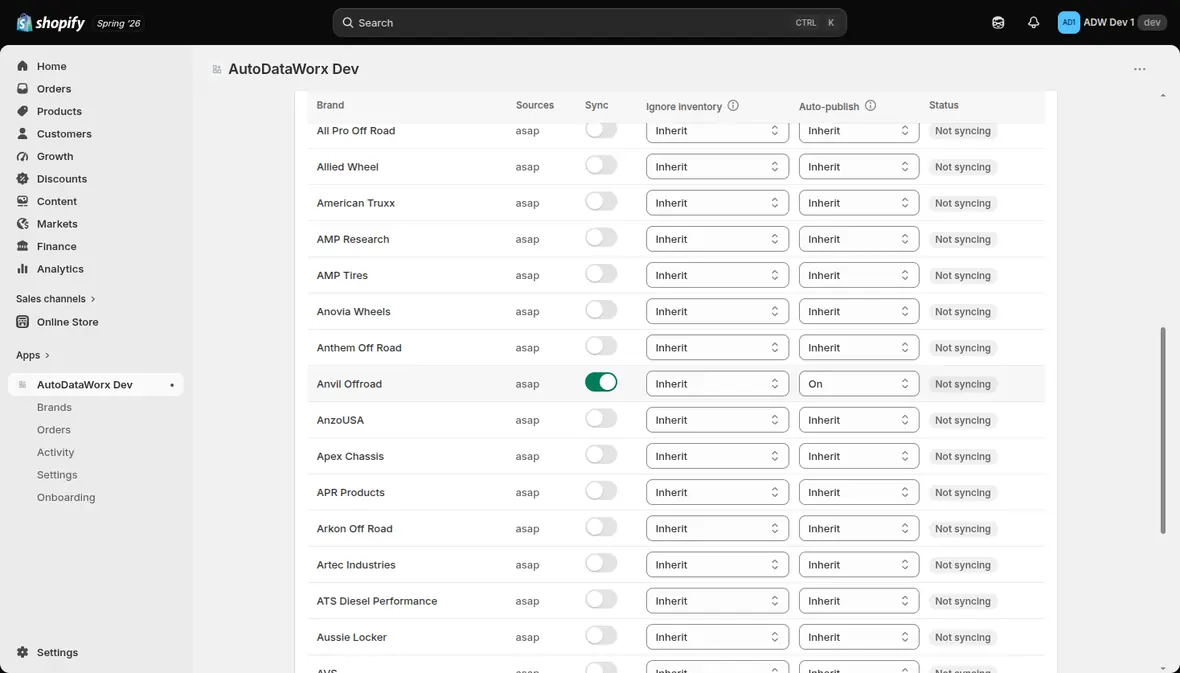Screen dimensions: 1180x673
Task: Open notifications bell icon
Action: 1033,23
